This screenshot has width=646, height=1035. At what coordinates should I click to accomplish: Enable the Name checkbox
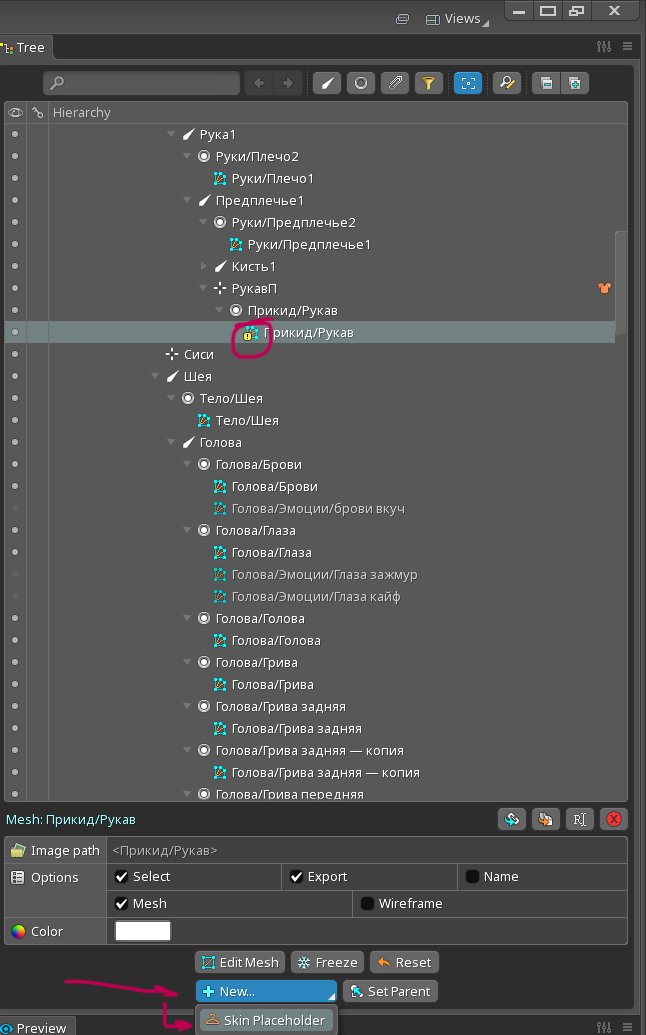click(x=472, y=877)
